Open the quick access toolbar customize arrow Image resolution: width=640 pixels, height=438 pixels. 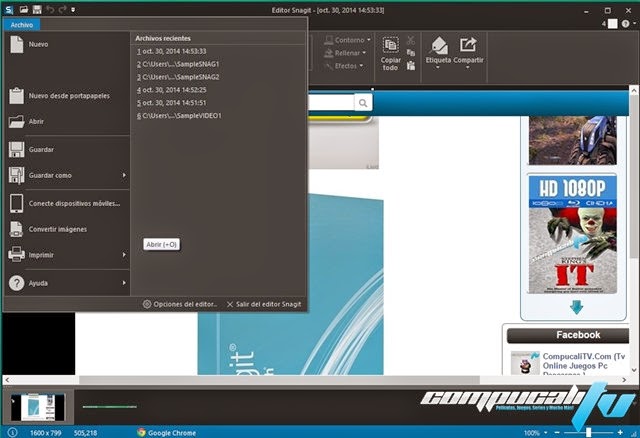(73, 9)
